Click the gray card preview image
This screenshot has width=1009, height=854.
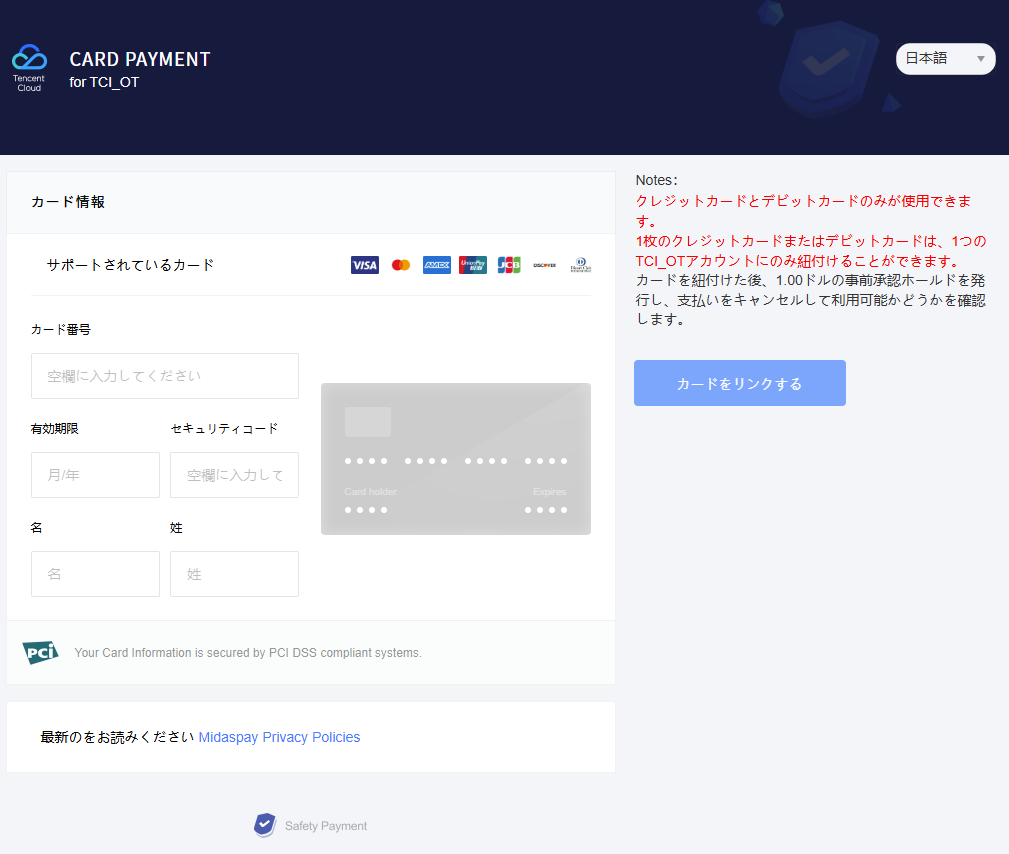(x=456, y=459)
